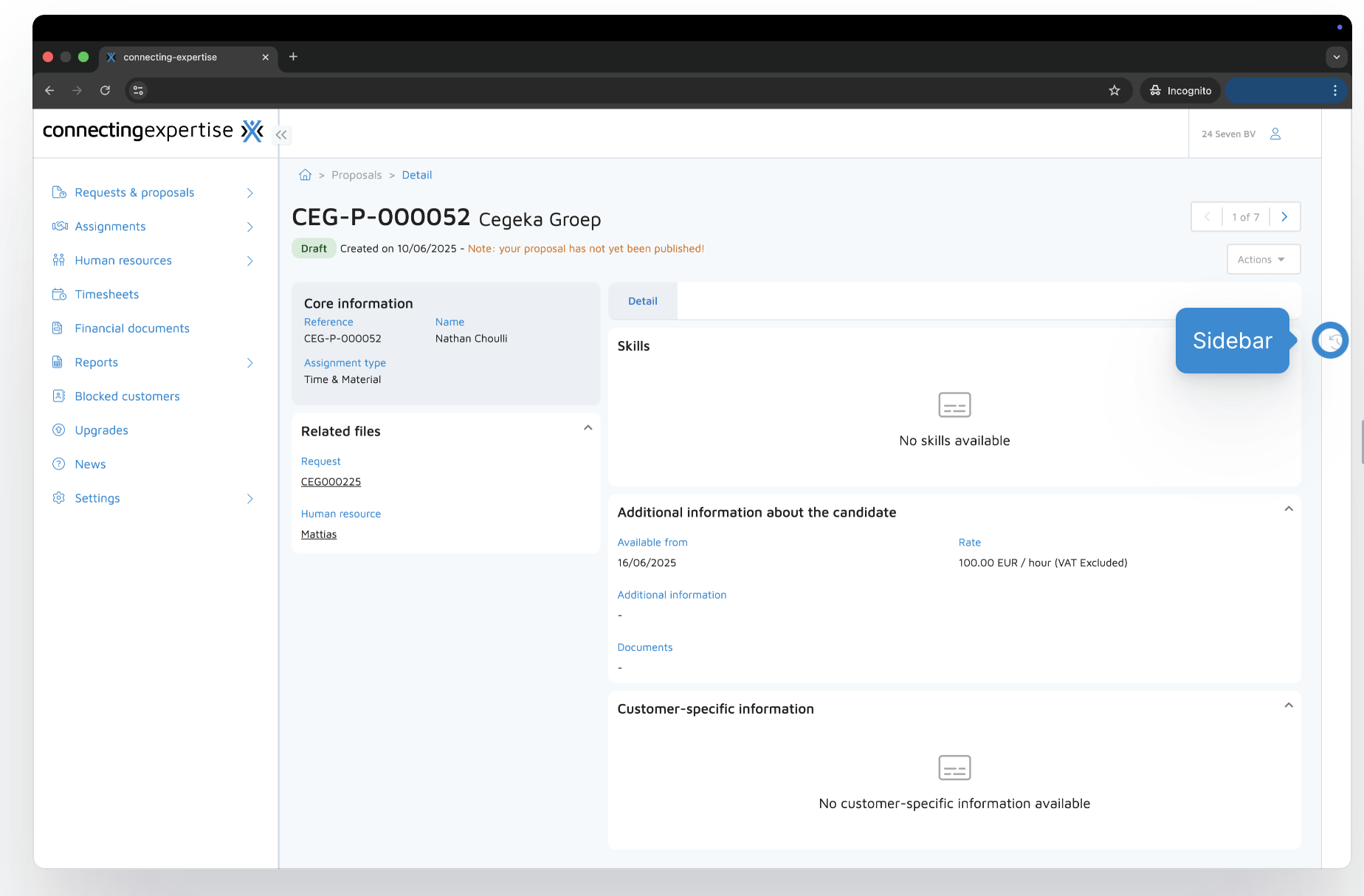Open the user profile icon
Image resolution: width=1364 pixels, height=896 pixels.
(1275, 134)
